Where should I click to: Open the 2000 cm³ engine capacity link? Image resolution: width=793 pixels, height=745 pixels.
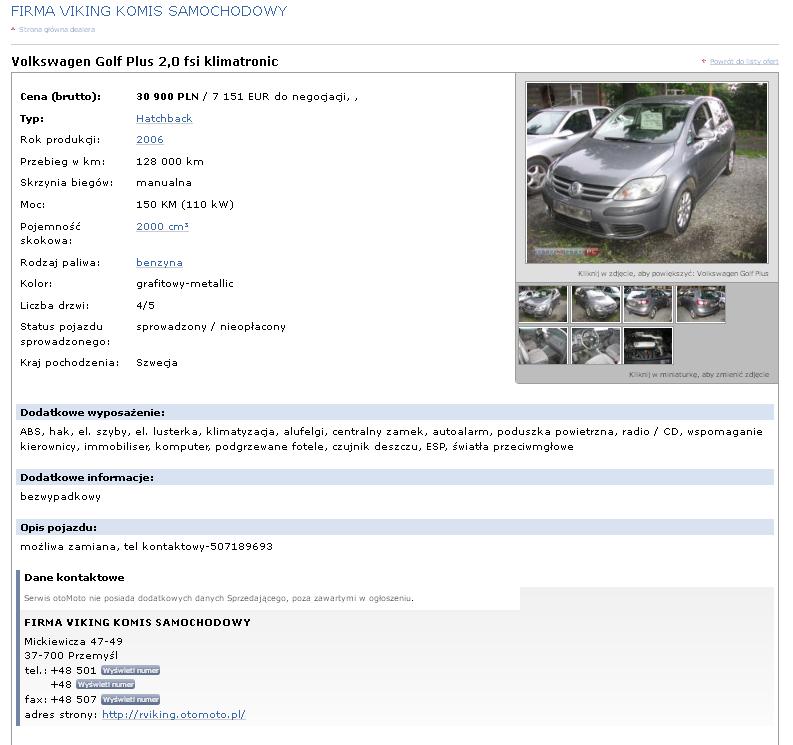point(162,227)
